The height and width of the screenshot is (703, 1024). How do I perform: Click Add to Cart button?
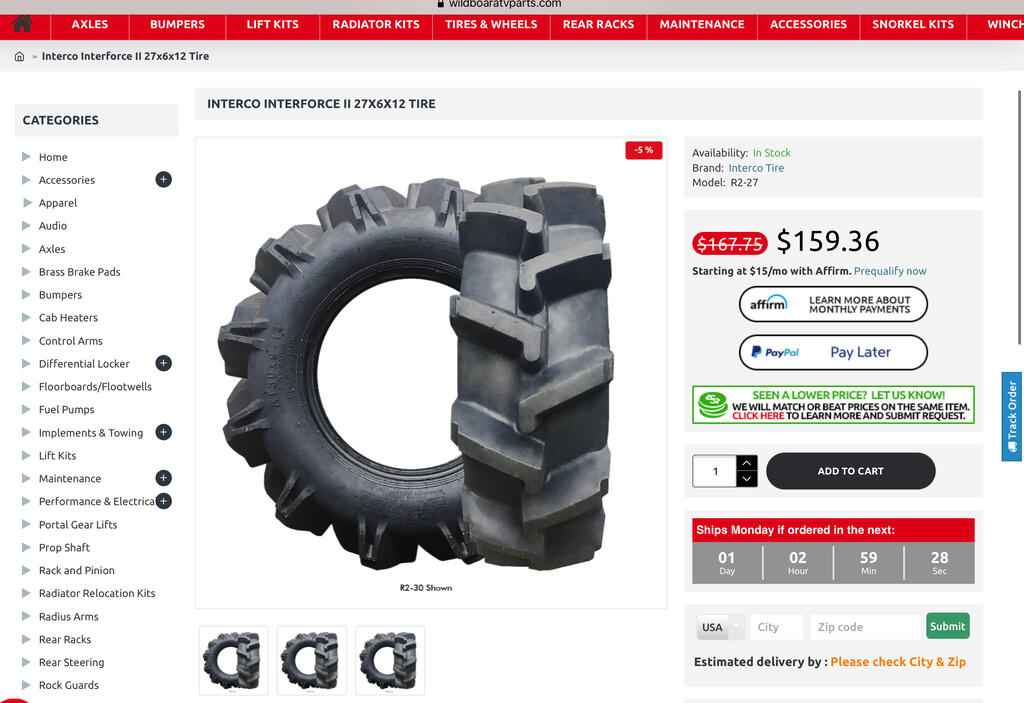click(x=850, y=471)
